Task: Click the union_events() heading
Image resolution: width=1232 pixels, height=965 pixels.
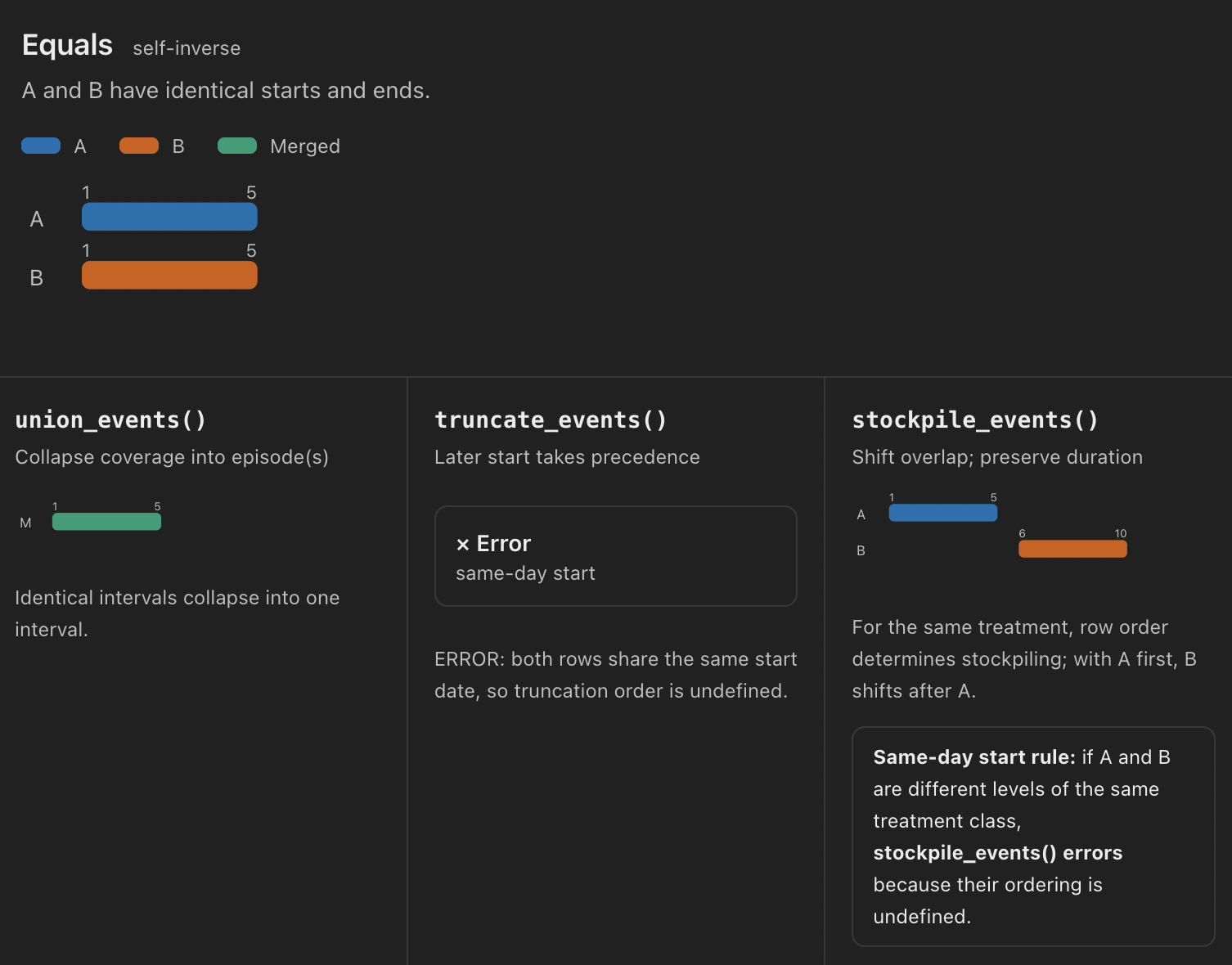Action: [110, 420]
